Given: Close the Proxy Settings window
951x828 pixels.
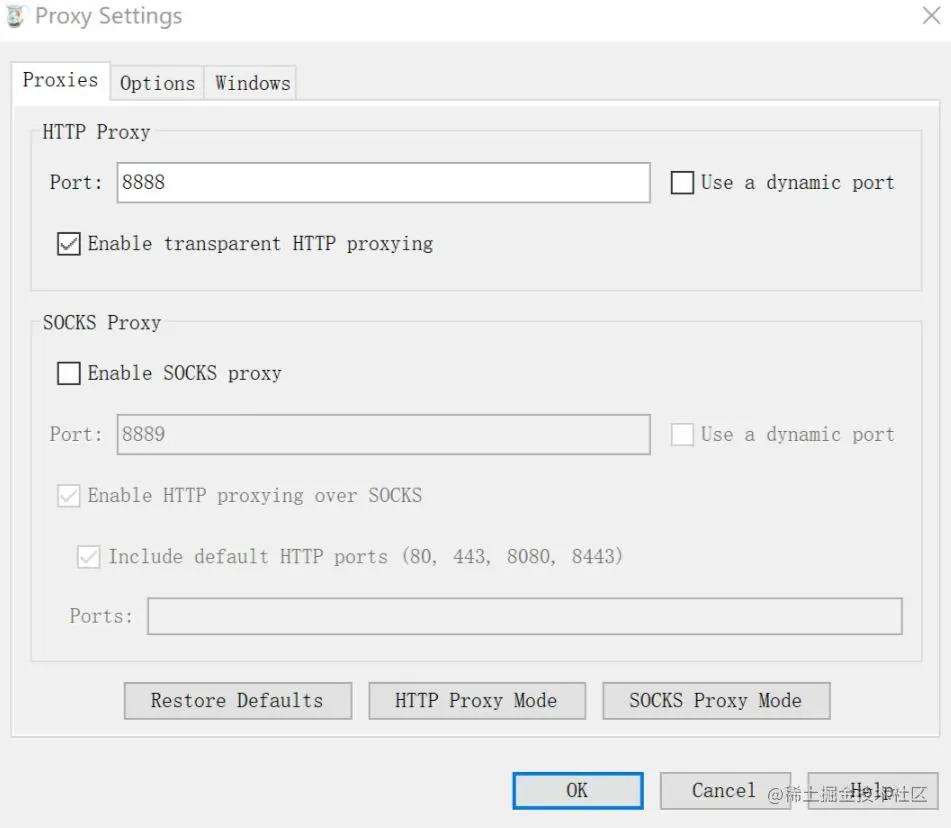Looking at the screenshot, I should pyautogui.click(x=931, y=15).
